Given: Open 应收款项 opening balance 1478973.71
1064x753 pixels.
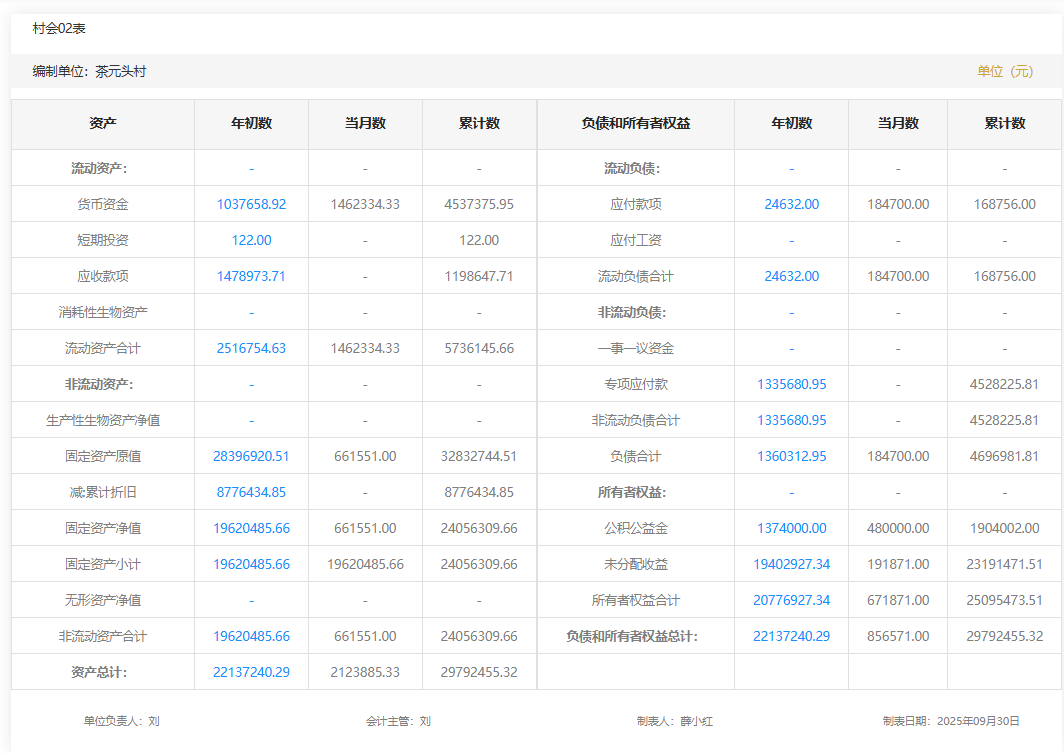Looking at the screenshot, I should point(251,276).
